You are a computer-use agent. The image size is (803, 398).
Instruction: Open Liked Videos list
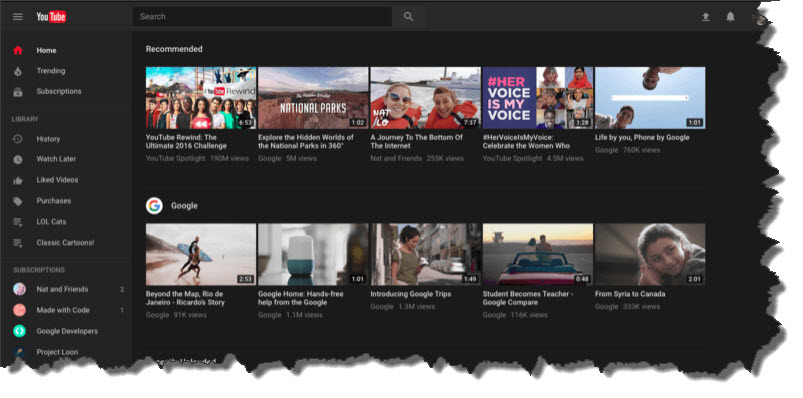(57, 180)
